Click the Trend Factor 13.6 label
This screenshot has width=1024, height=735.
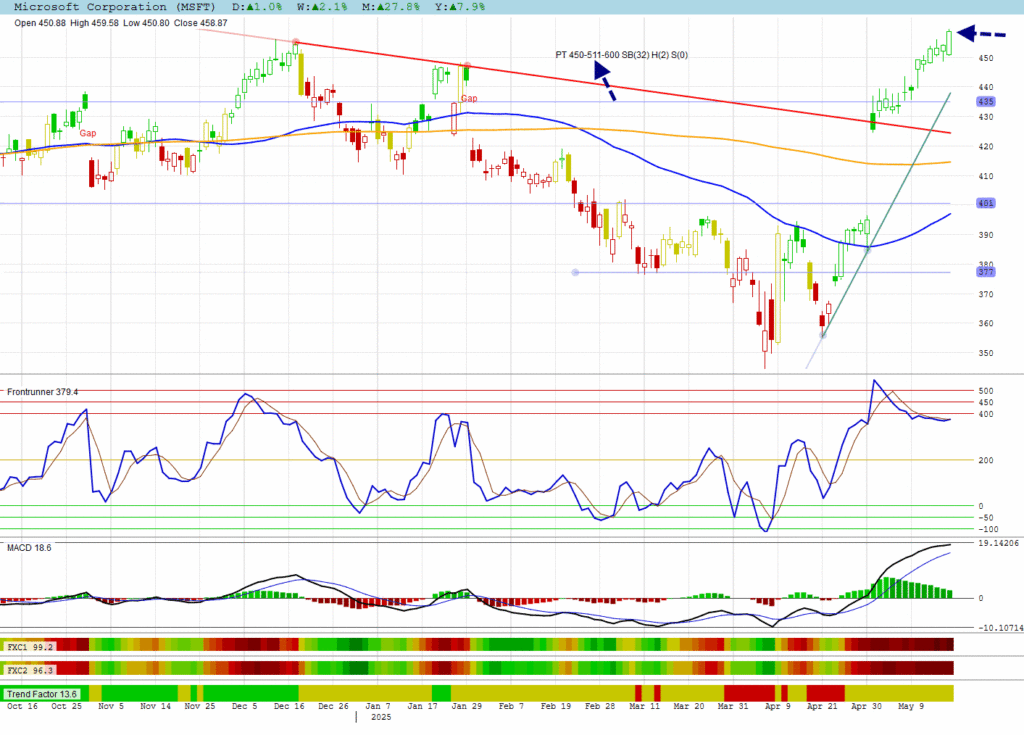click(42, 694)
